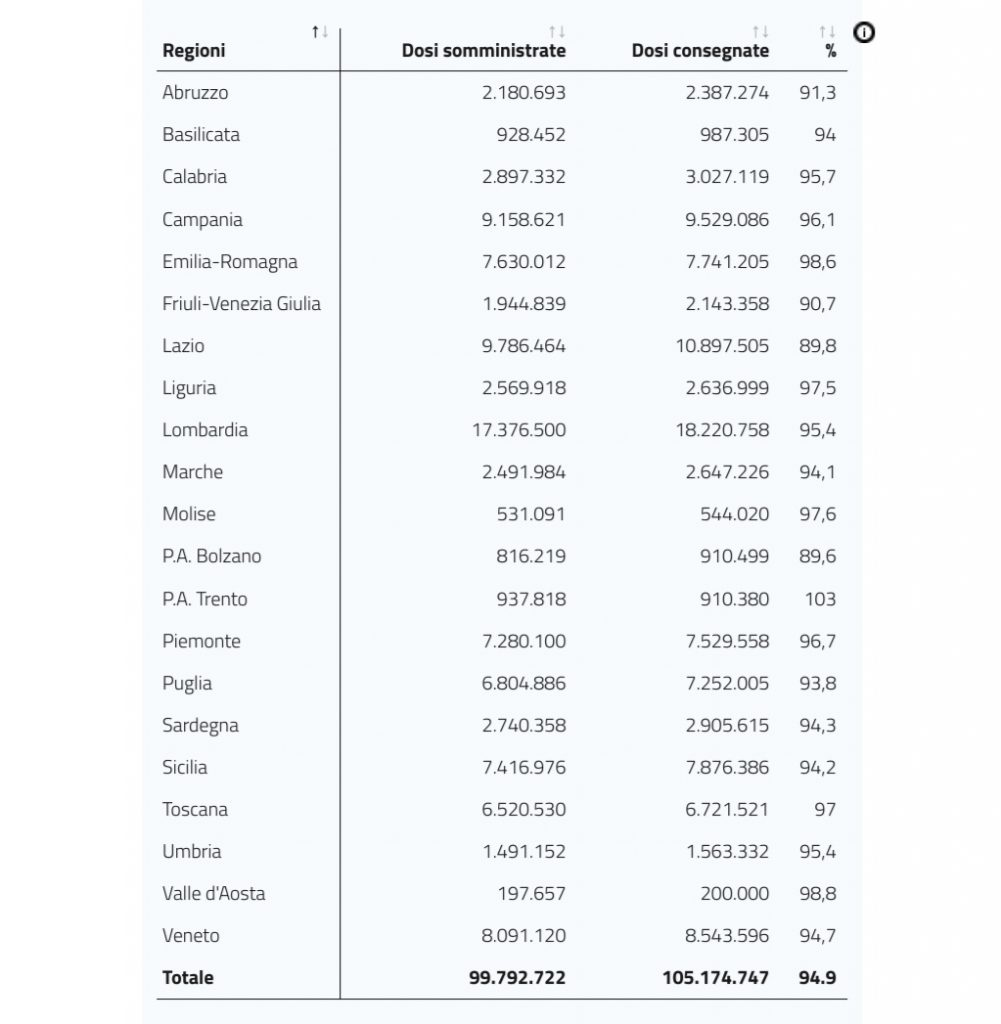
Task: Click P.A. Trento's 103 percentage value
Action: 820,599
